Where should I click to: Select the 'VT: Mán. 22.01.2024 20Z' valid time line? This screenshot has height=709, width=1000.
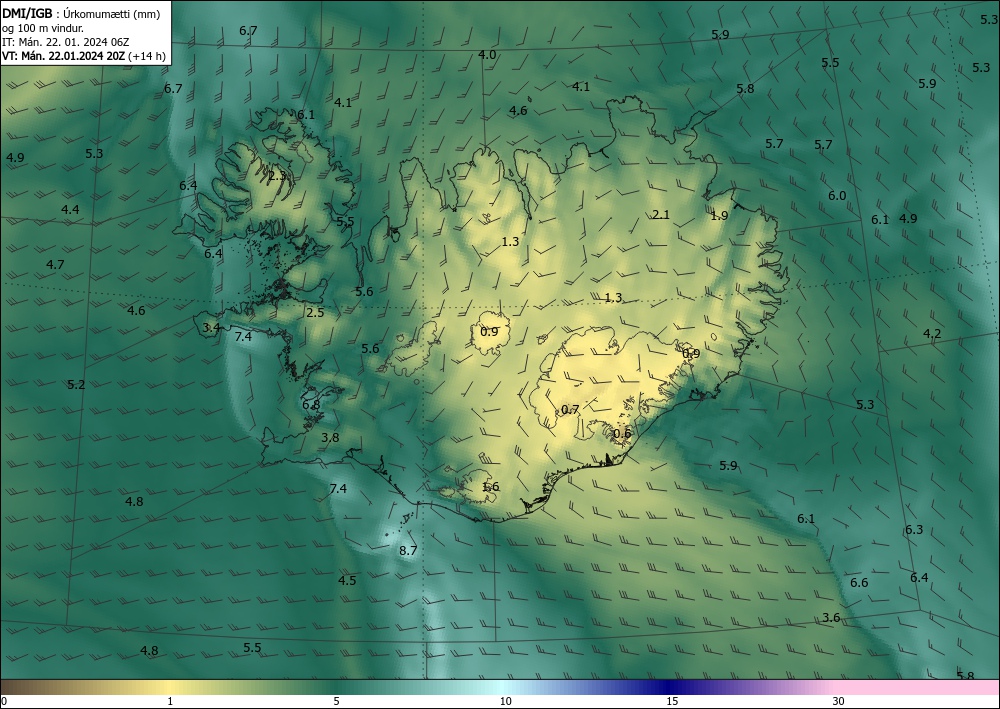(x=64, y=56)
